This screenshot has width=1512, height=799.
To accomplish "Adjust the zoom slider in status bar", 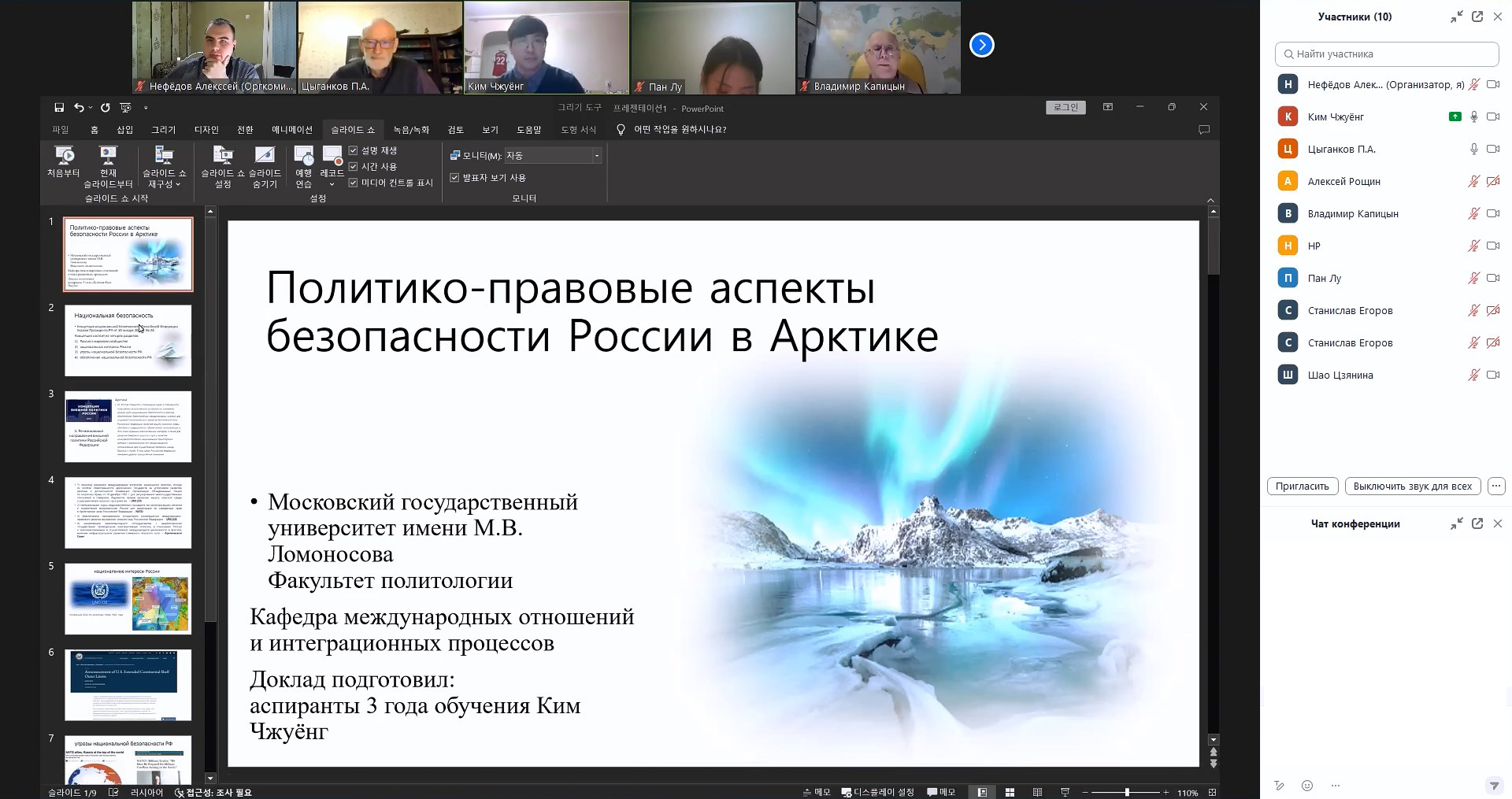I will pyautogui.click(x=1127, y=793).
